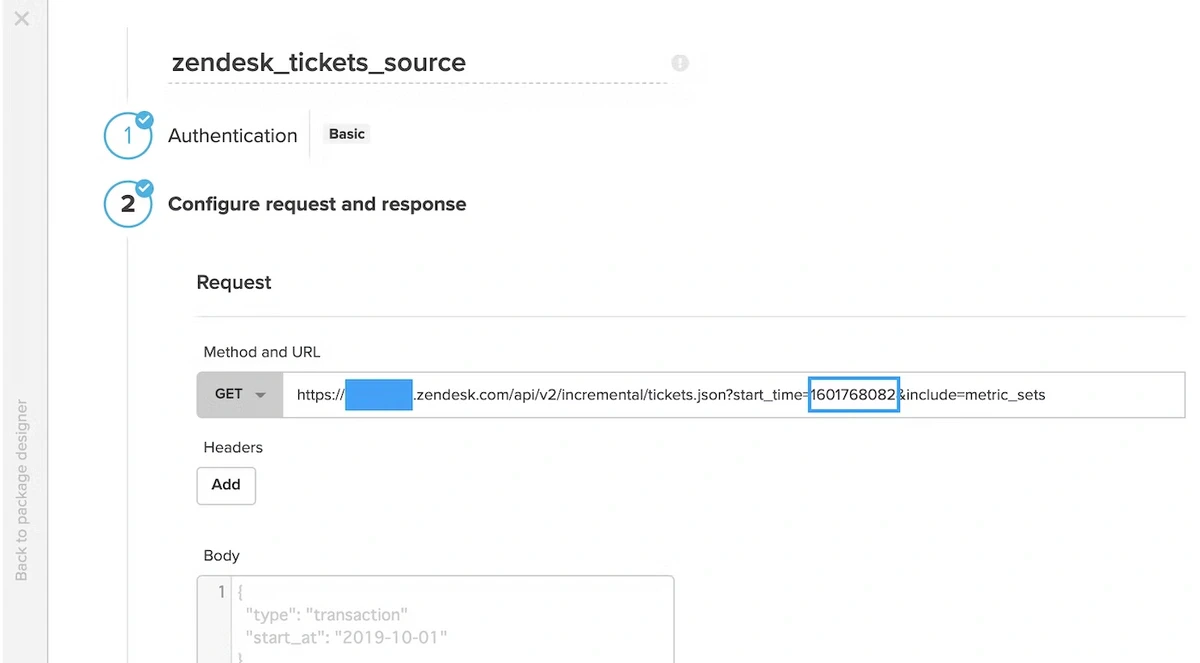Viewport: 1200px width, 663px height.
Task: Edit the zendesk_tickets_source name field
Action: 417,63
